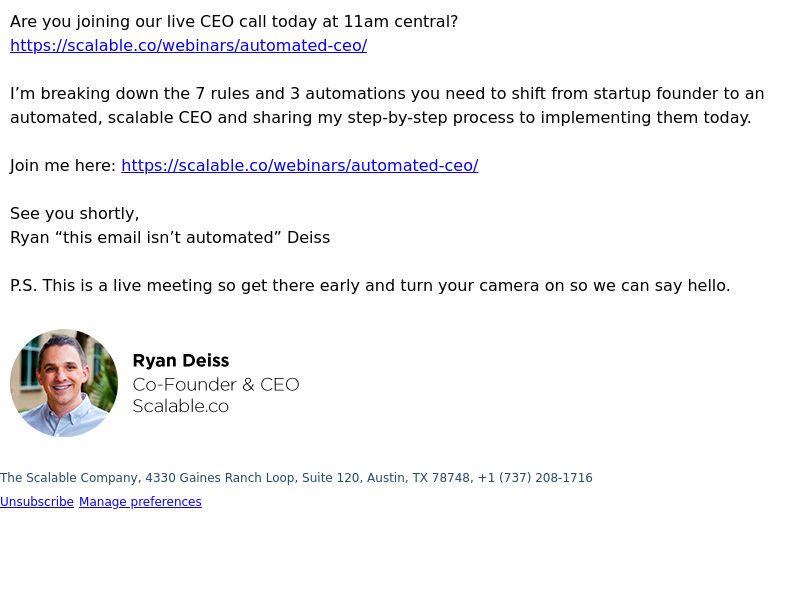Click the 'Co-Founder & CEO' title text
This screenshot has width=800, height=600.
click(216, 385)
